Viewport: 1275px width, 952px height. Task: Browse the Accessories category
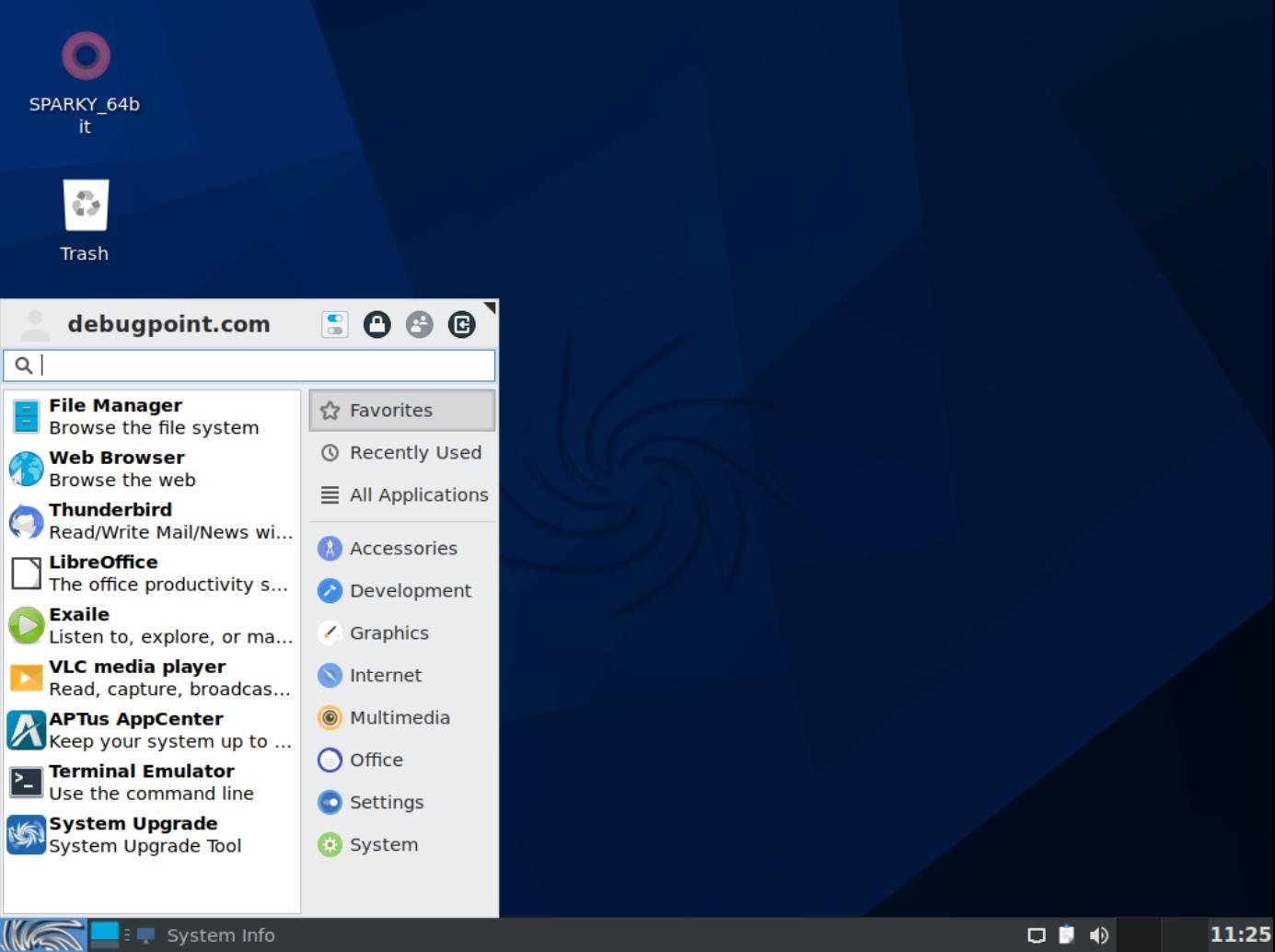(403, 548)
